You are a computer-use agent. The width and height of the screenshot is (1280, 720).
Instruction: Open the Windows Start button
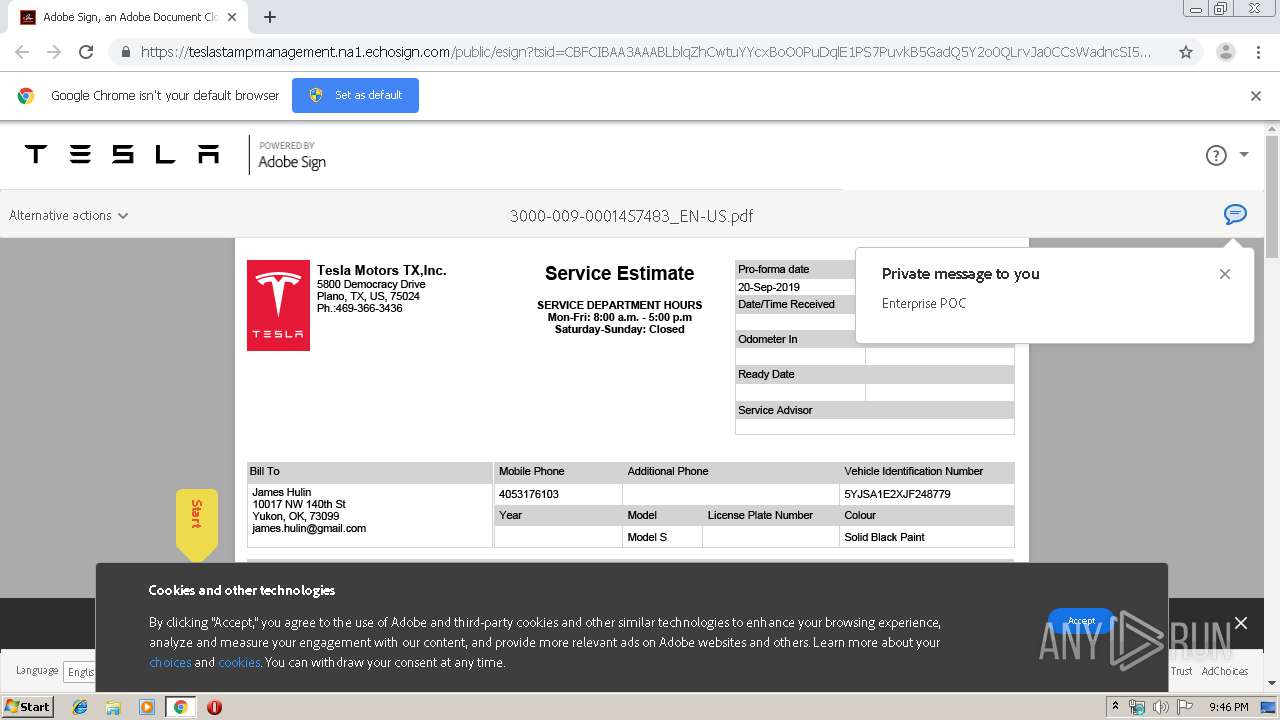click(x=27, y=706)
